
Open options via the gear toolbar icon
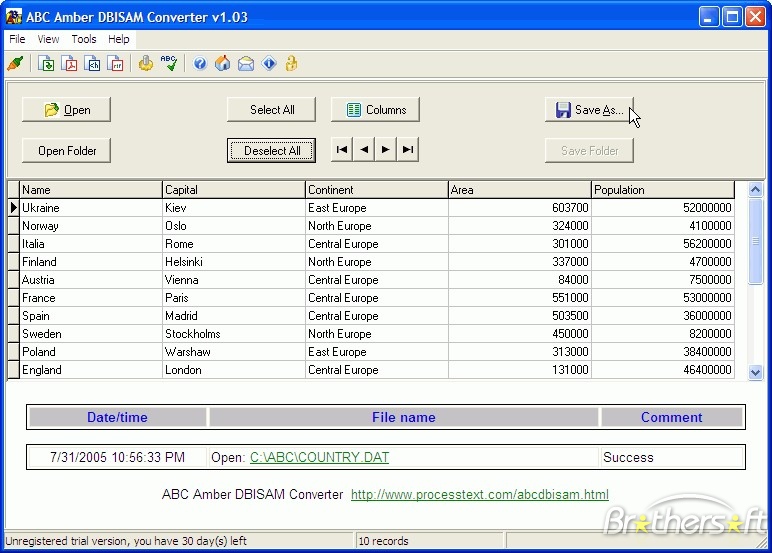[x=146, y=64]
